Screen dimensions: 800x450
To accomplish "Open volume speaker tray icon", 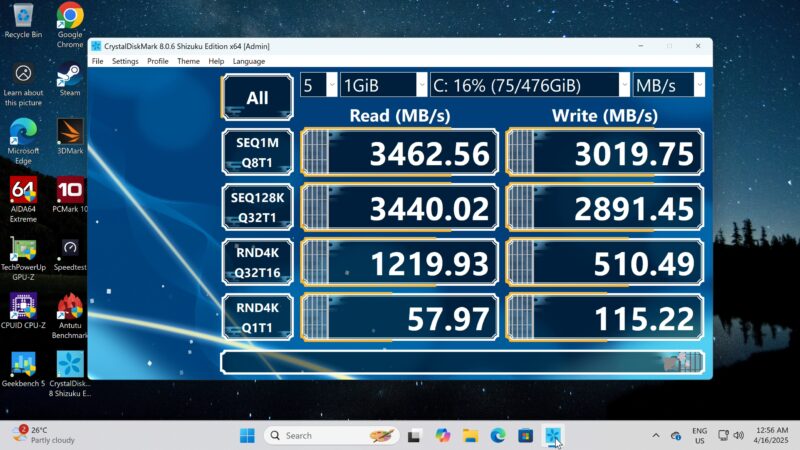I will (738, 435).
